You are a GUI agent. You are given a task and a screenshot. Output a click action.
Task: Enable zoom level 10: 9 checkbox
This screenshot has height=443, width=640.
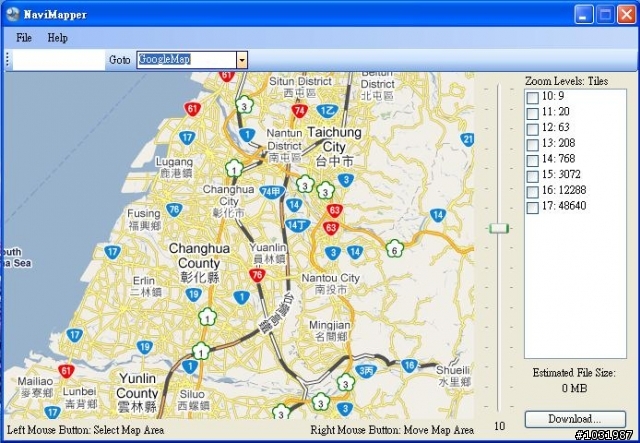pos(533,98)
